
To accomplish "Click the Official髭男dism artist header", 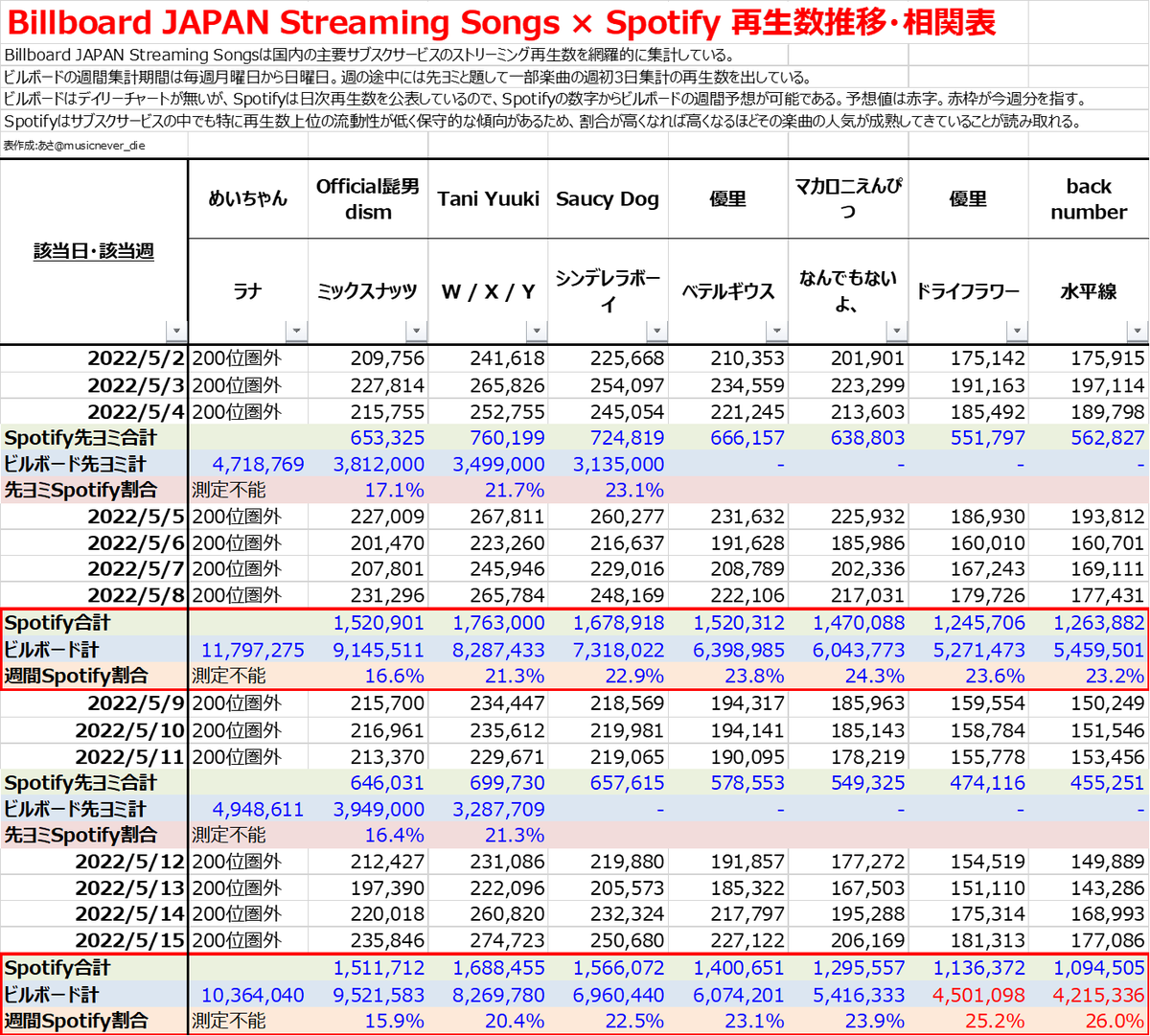I will (368, 198).
